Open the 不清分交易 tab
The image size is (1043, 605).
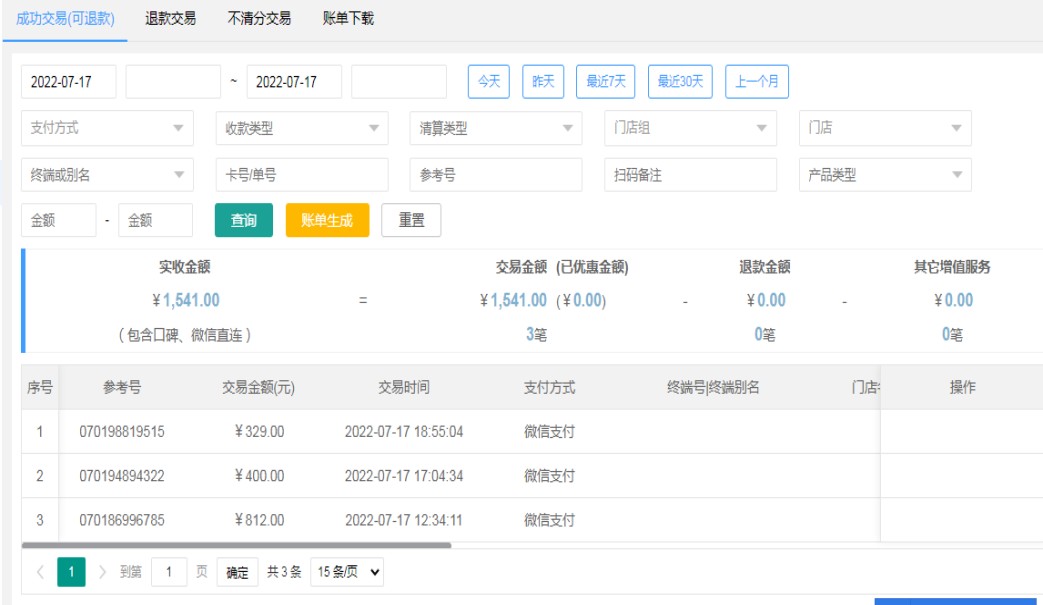[x=259, y=18]
